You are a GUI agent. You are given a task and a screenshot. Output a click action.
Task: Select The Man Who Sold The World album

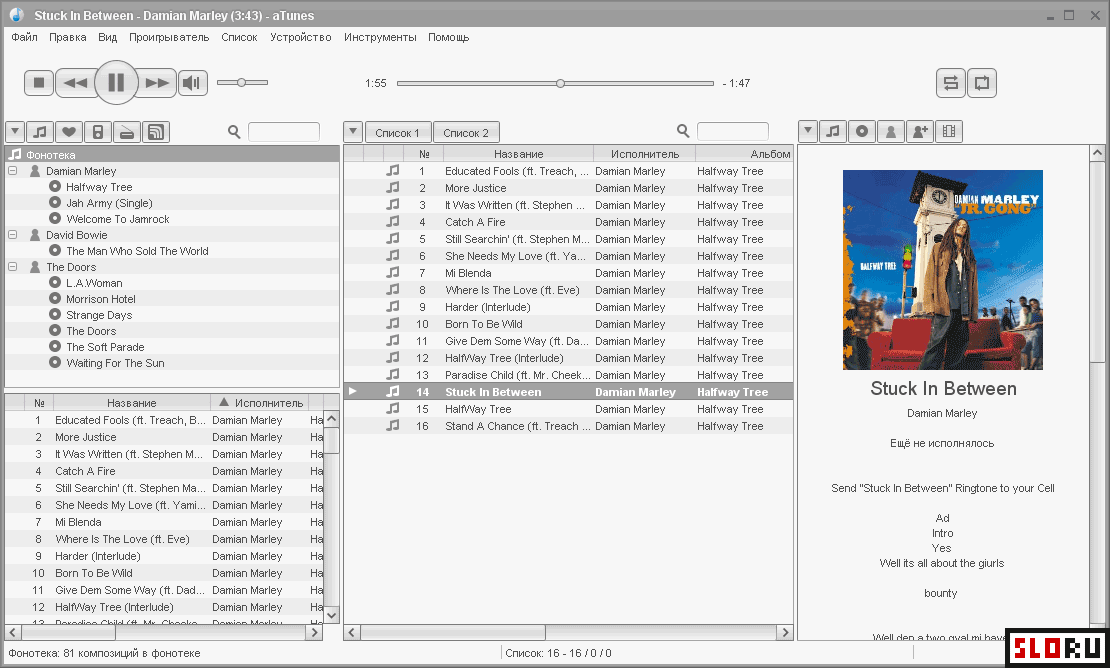(137, 251)
